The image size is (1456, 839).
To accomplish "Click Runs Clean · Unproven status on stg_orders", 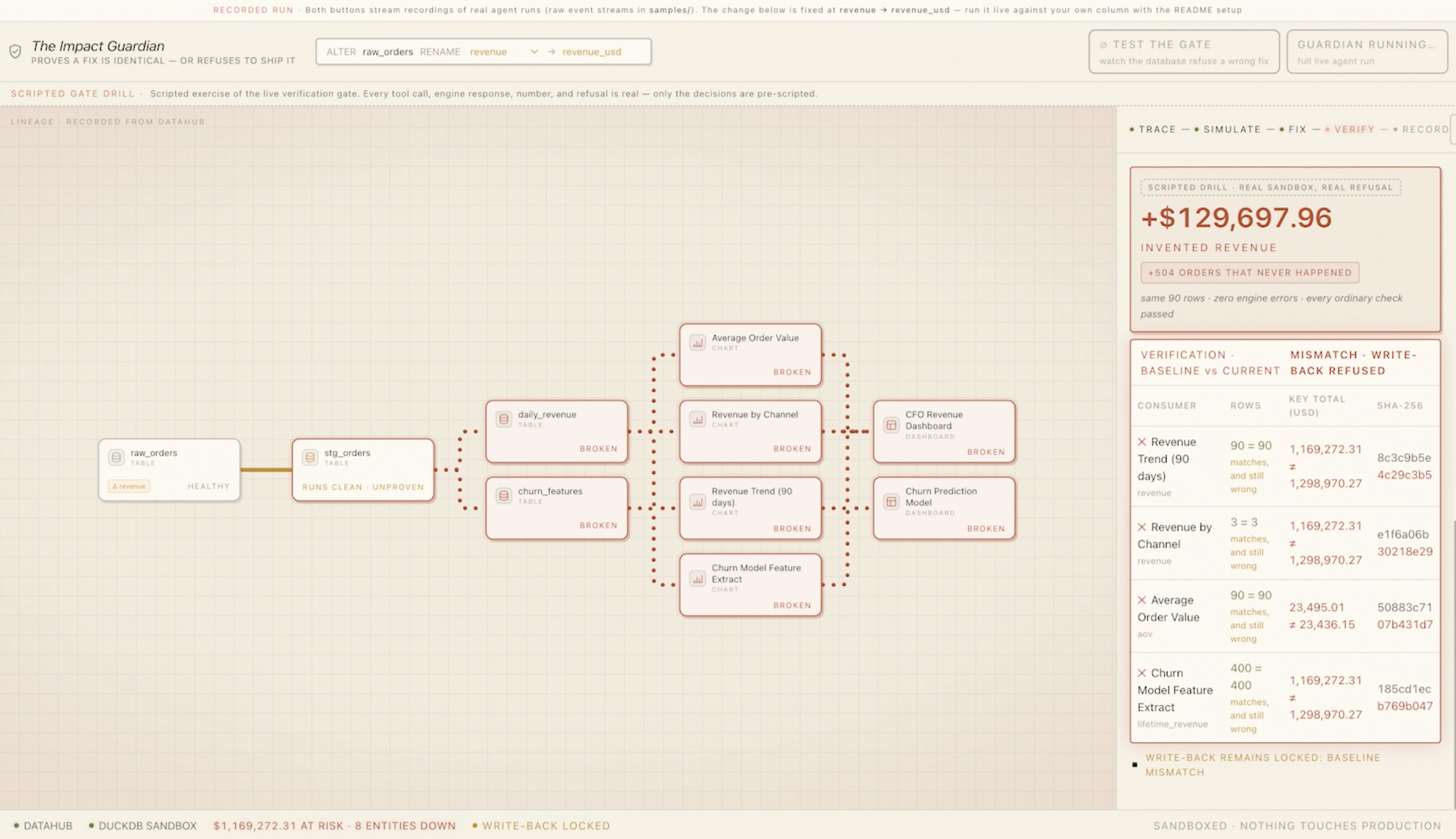I will pos(363,487).
